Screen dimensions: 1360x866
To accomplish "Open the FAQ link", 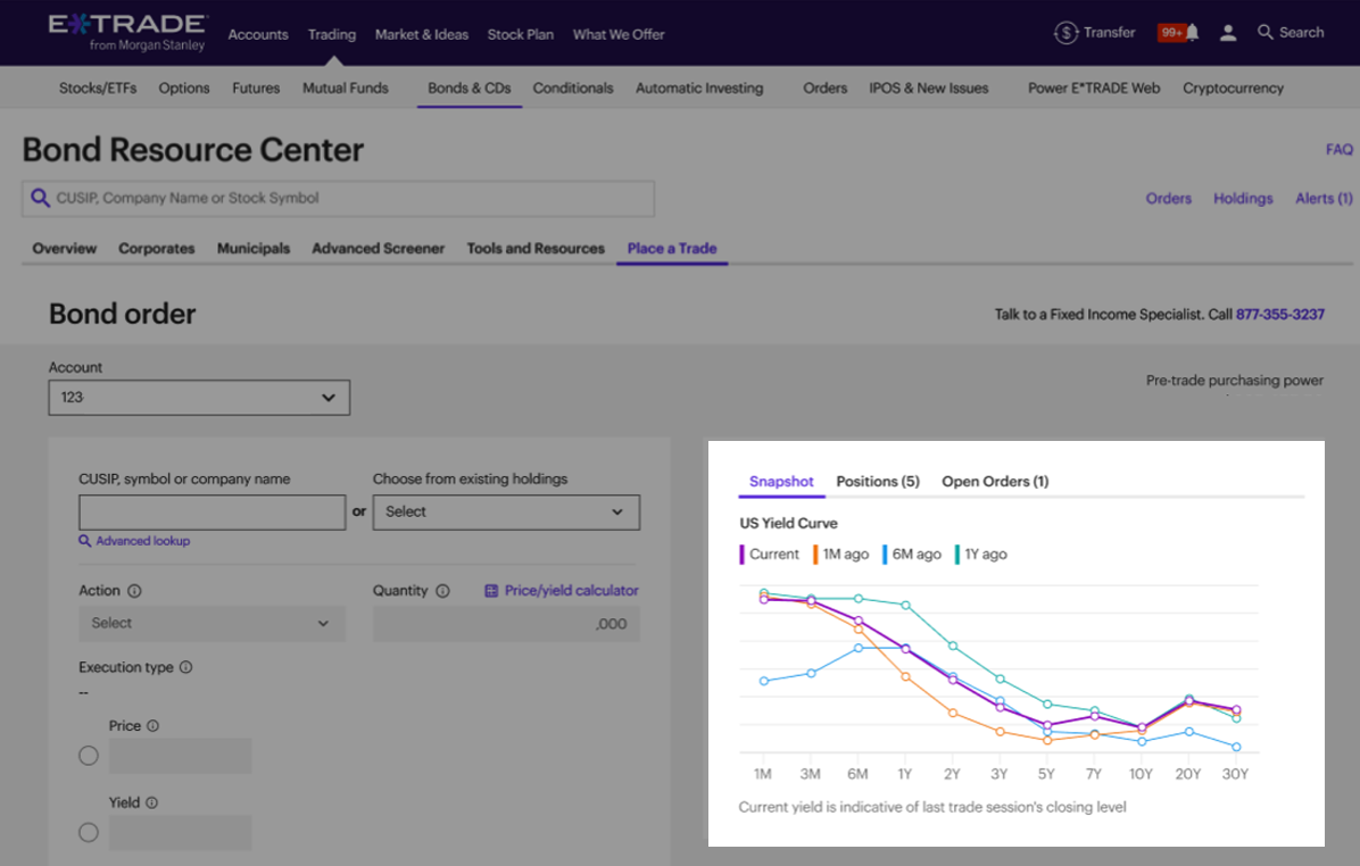I will pyautogui.click(x=1339, y=149).
